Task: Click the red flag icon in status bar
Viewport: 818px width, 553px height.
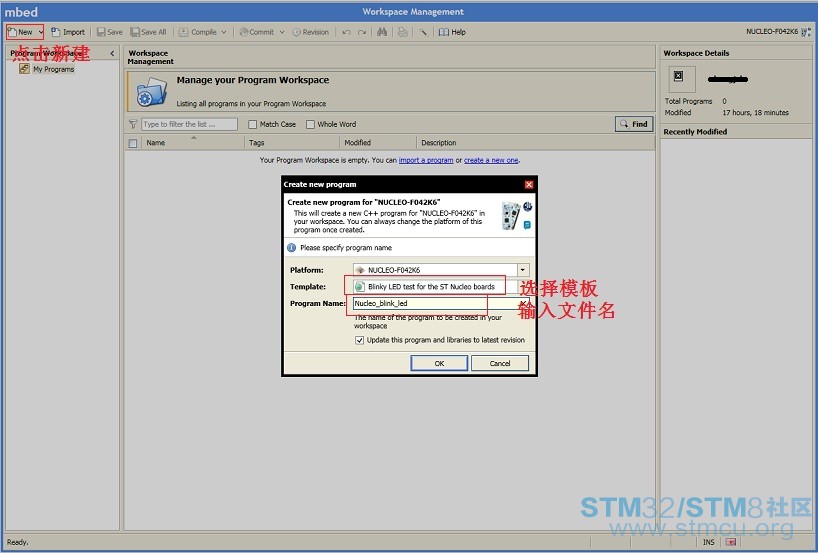Action: (x=731, y=542)
